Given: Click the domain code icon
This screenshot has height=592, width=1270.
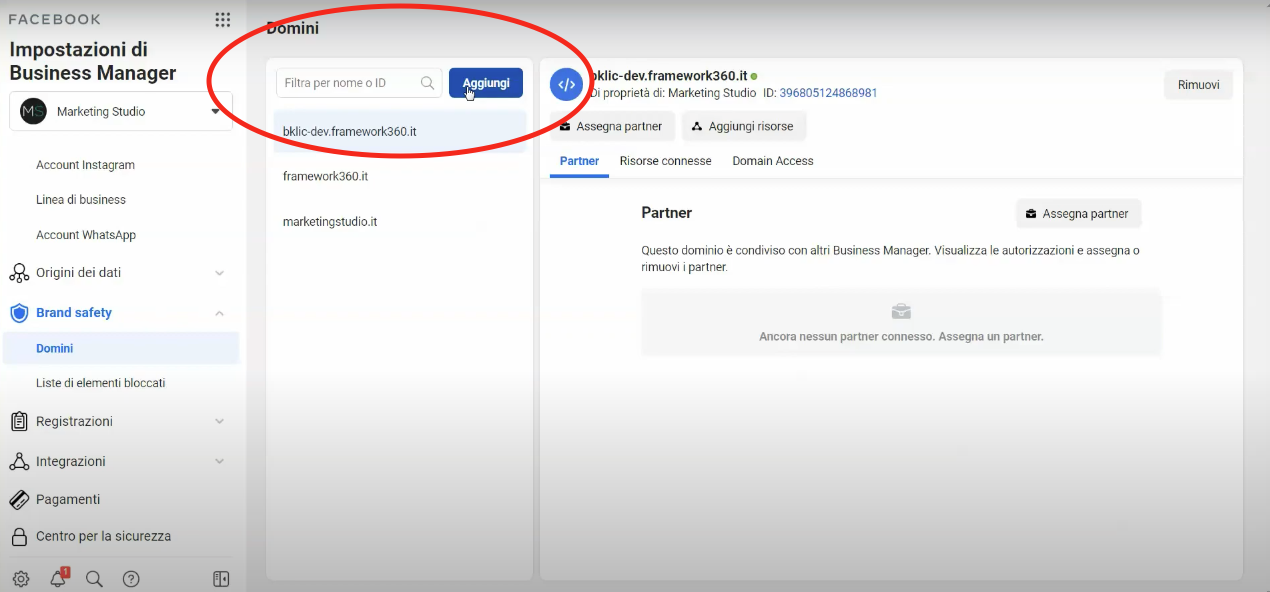Looking at the screenshot, I should click(566, 85).
